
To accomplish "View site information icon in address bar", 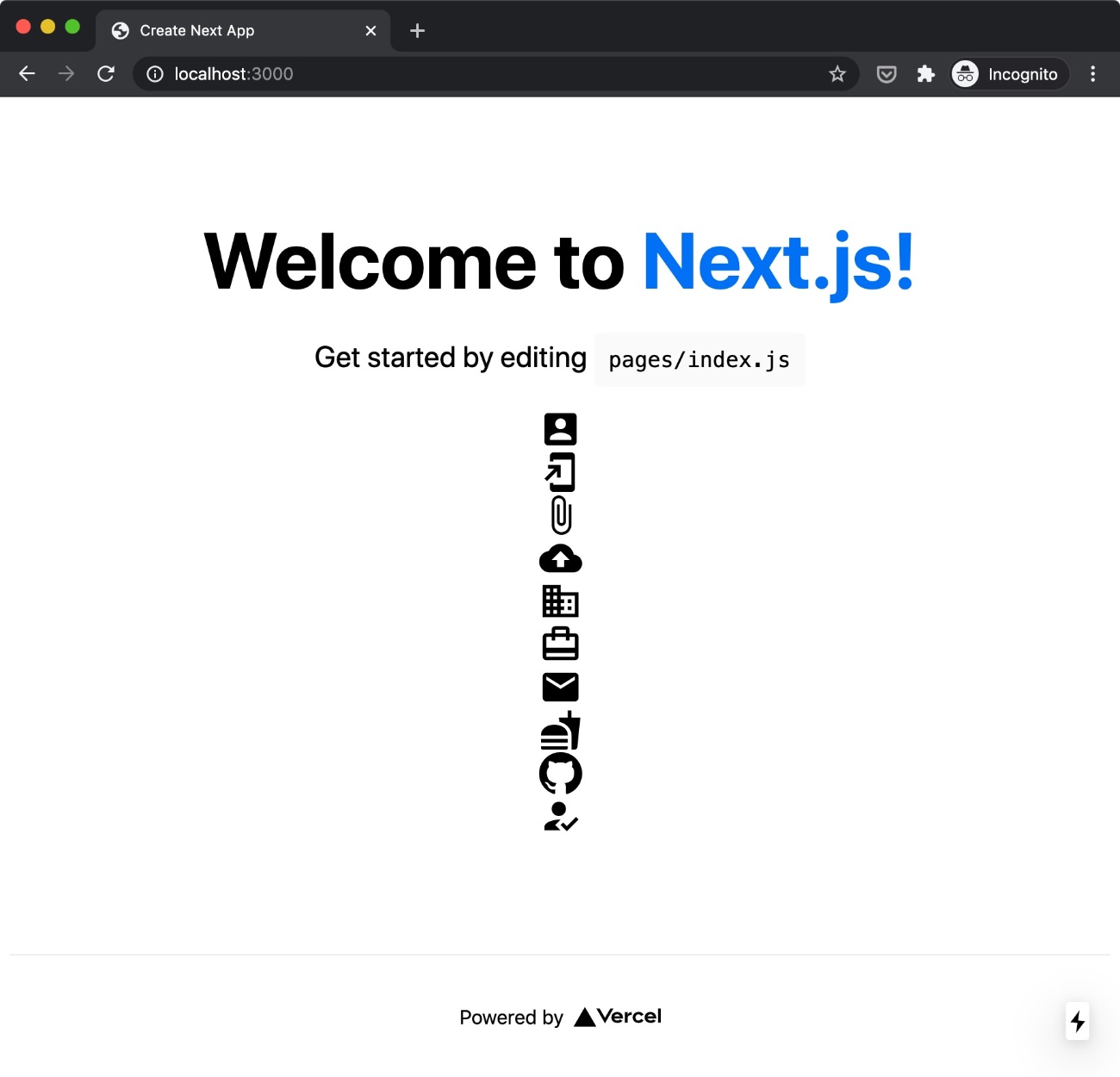I will 155,74.
